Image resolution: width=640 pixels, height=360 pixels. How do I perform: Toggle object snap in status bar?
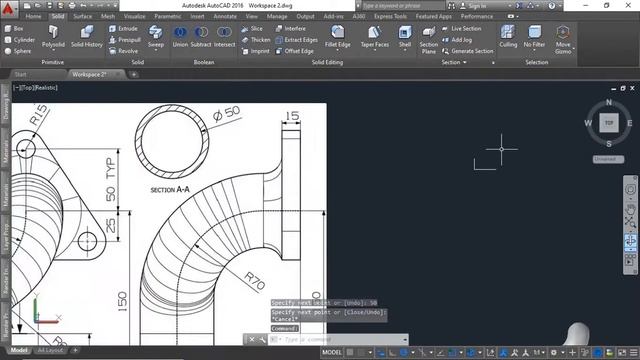(x=452, y=353)
